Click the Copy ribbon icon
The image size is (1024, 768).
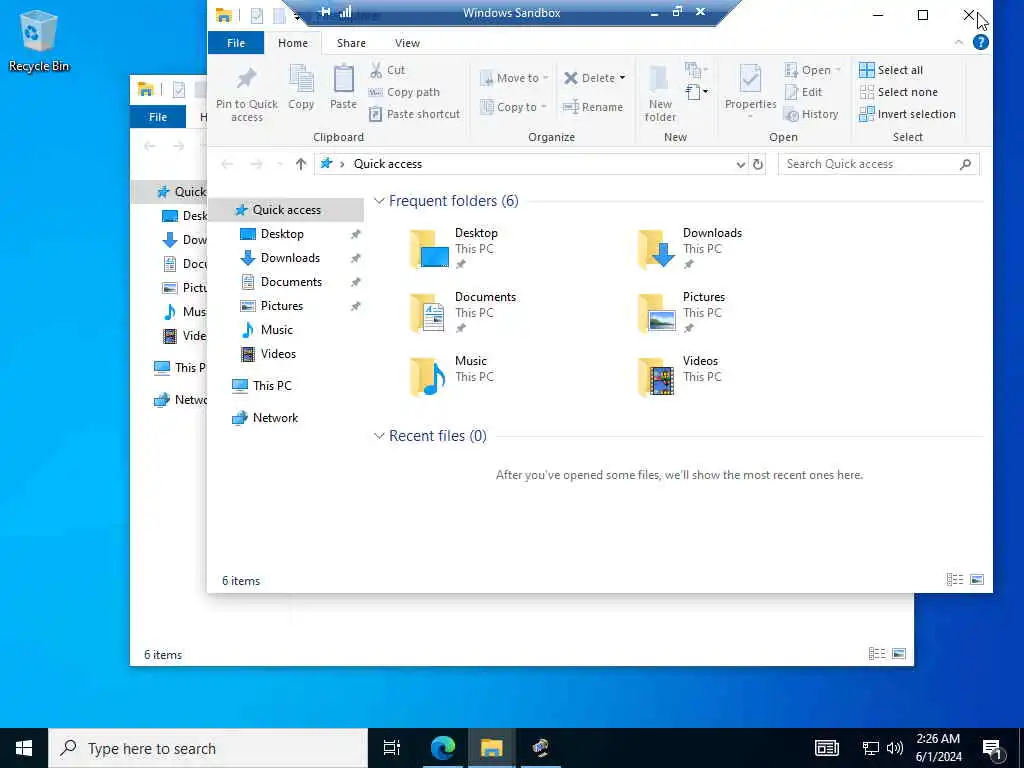pyautogui.click(x=301, y=88)
